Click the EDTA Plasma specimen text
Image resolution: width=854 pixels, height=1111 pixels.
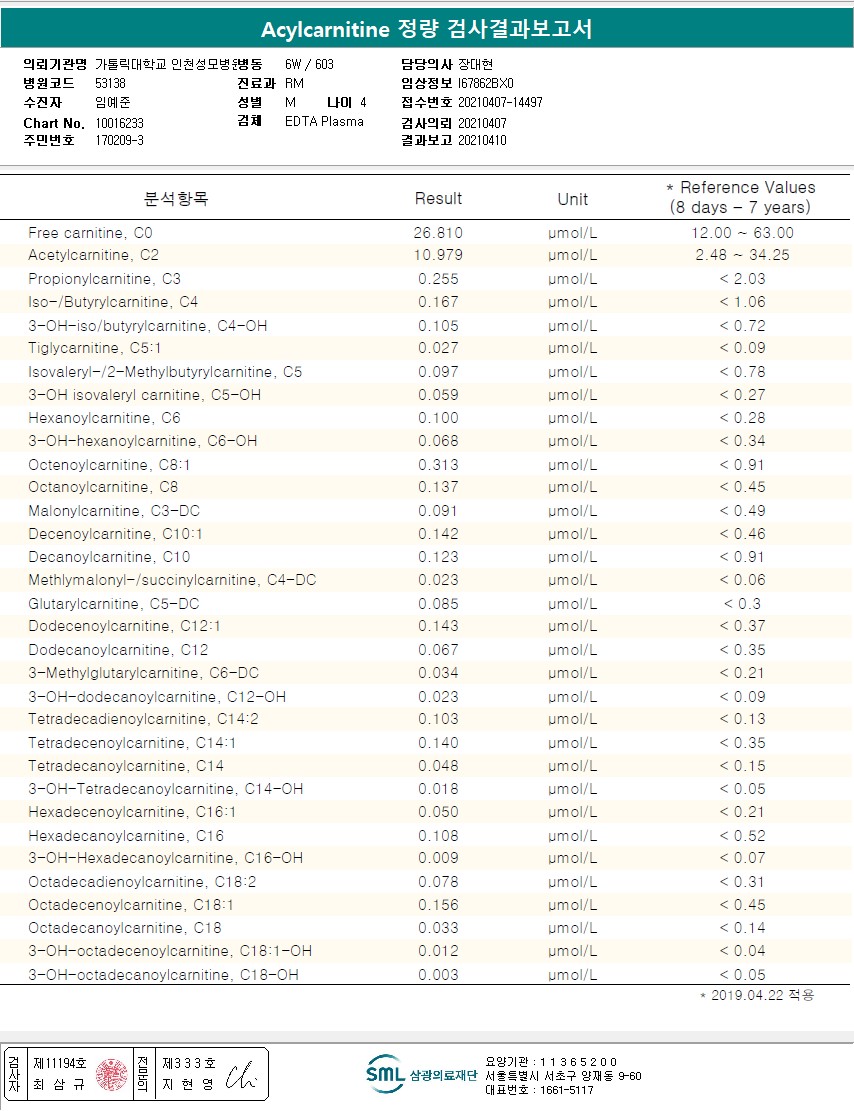(x=324, y=121)
